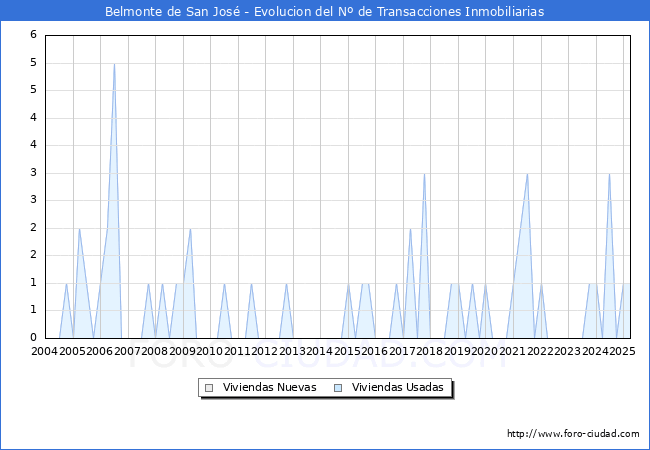Image resolution: width=650 pixels, height=450 pixels.
Task: Click the 2006 x-axis label
Action: tap(99, 351)
